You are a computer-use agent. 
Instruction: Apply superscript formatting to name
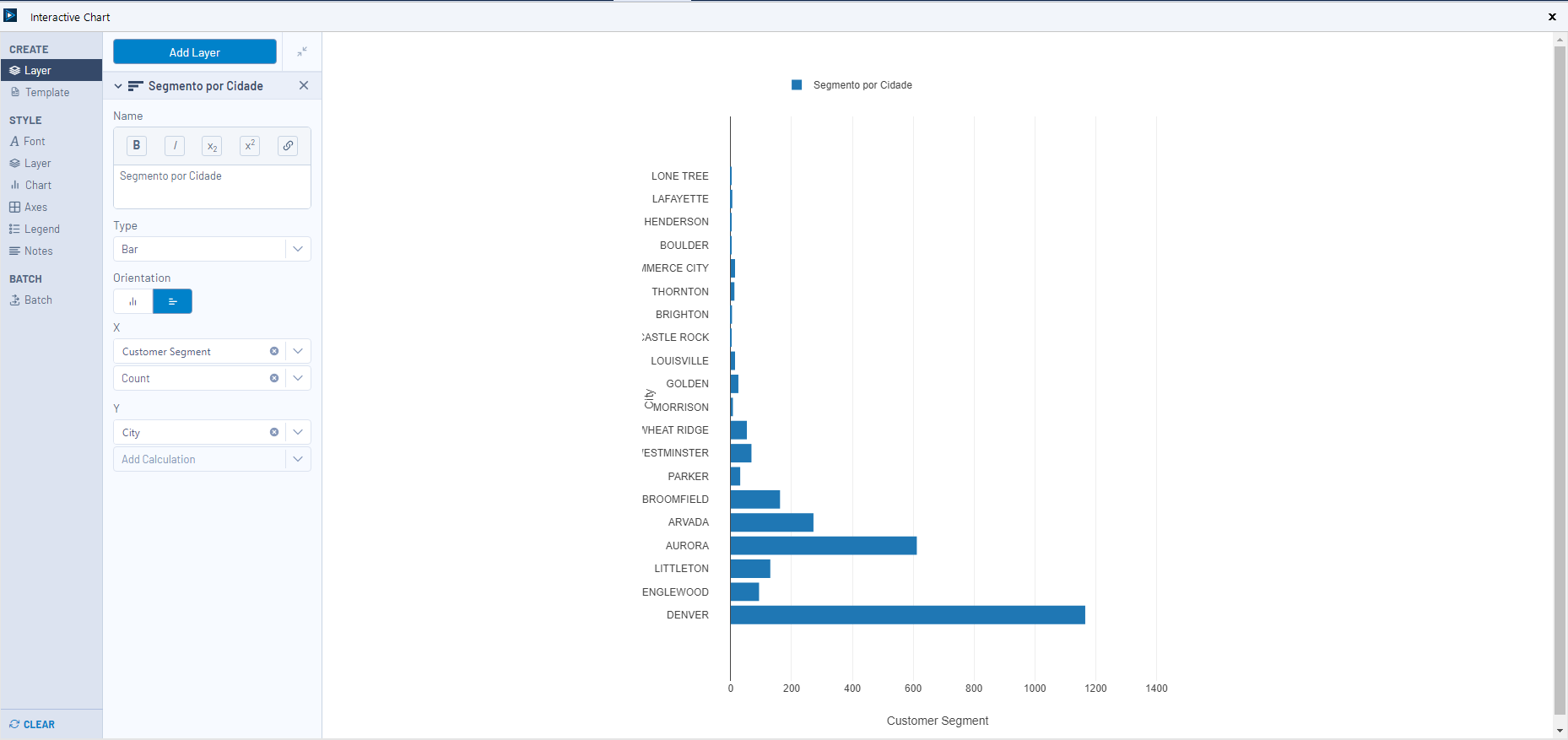(x=250, y=145)
